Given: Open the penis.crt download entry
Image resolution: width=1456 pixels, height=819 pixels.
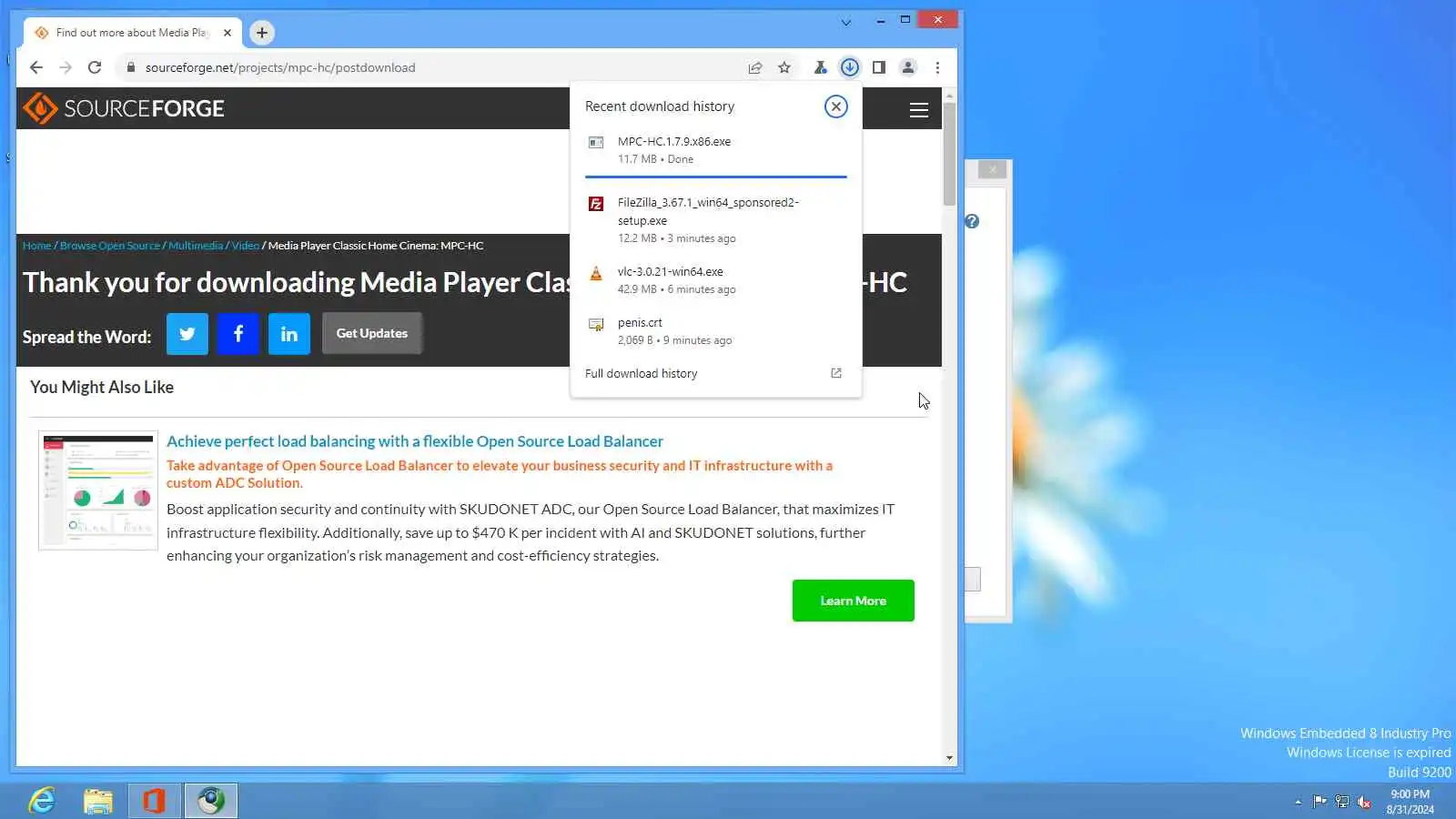Looking at the screenshot, I should (716, 331).
